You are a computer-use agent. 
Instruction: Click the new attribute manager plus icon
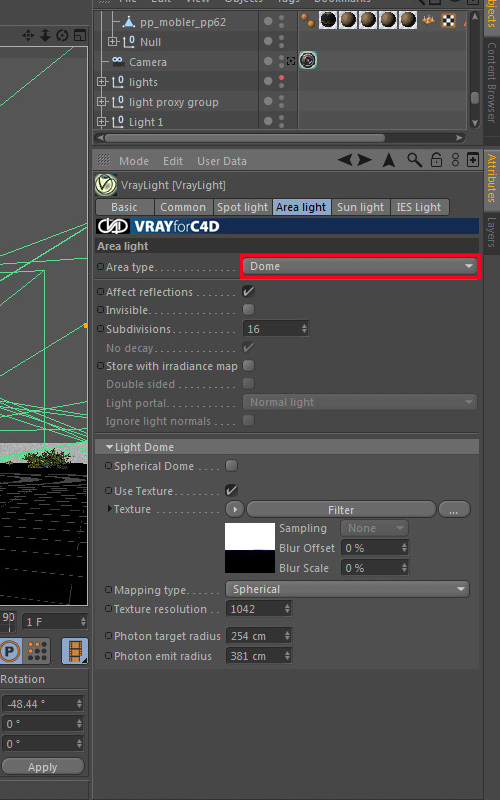click(x=473, y=160)
